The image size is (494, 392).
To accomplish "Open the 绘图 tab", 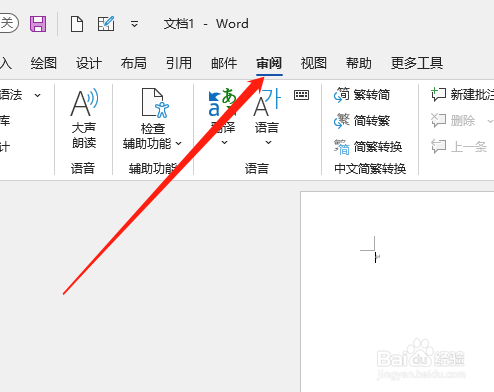I will (x=44, y=63).
